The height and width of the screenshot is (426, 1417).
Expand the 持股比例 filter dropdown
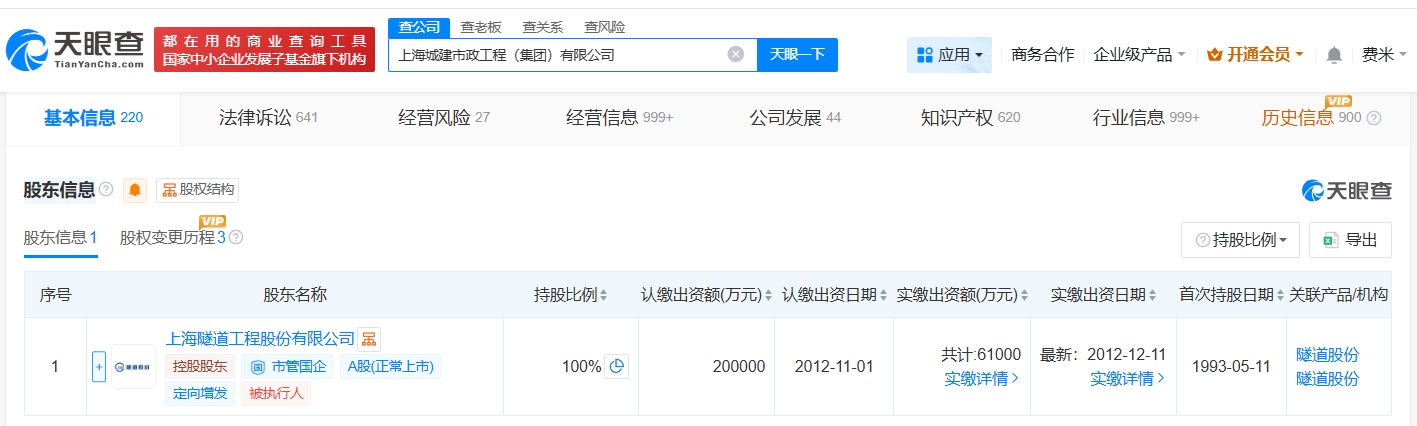point(1240,240)
